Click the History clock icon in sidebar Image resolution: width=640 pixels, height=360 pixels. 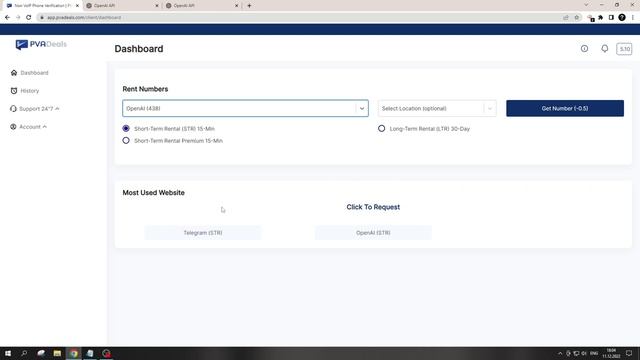point(14,91)
